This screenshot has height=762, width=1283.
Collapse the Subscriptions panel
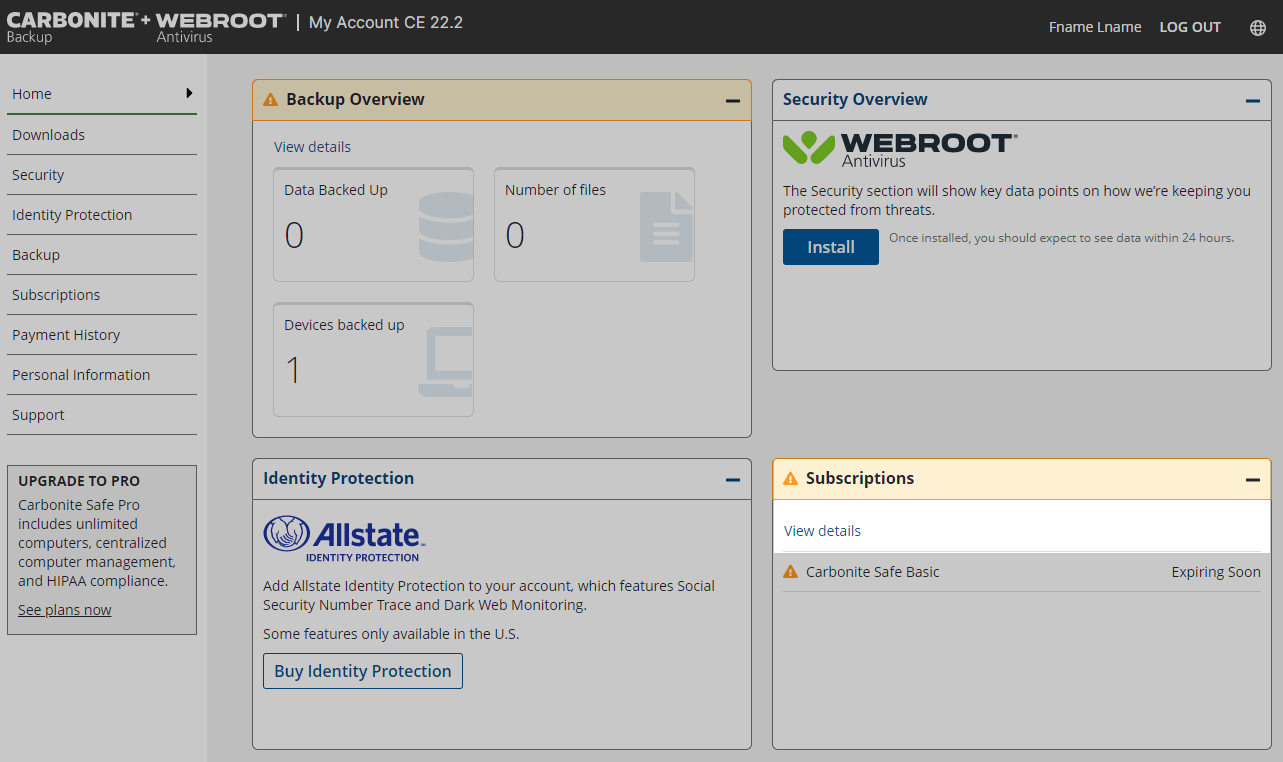click(x=1252, y=480)
